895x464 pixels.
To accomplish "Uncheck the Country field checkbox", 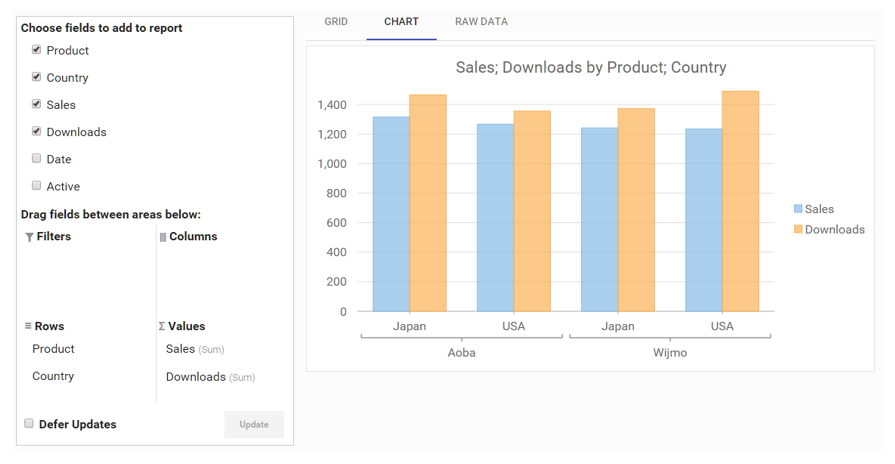I will coord(37,76).
